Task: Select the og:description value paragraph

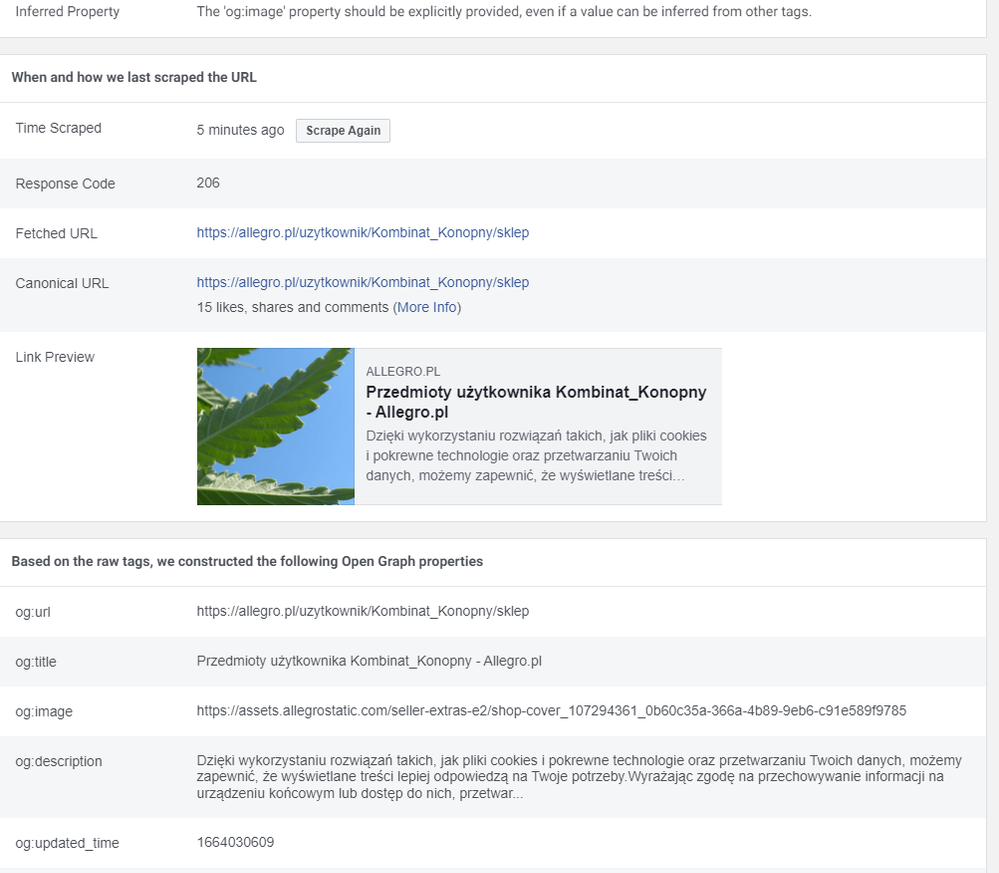Action: click(x=579, y=777)
